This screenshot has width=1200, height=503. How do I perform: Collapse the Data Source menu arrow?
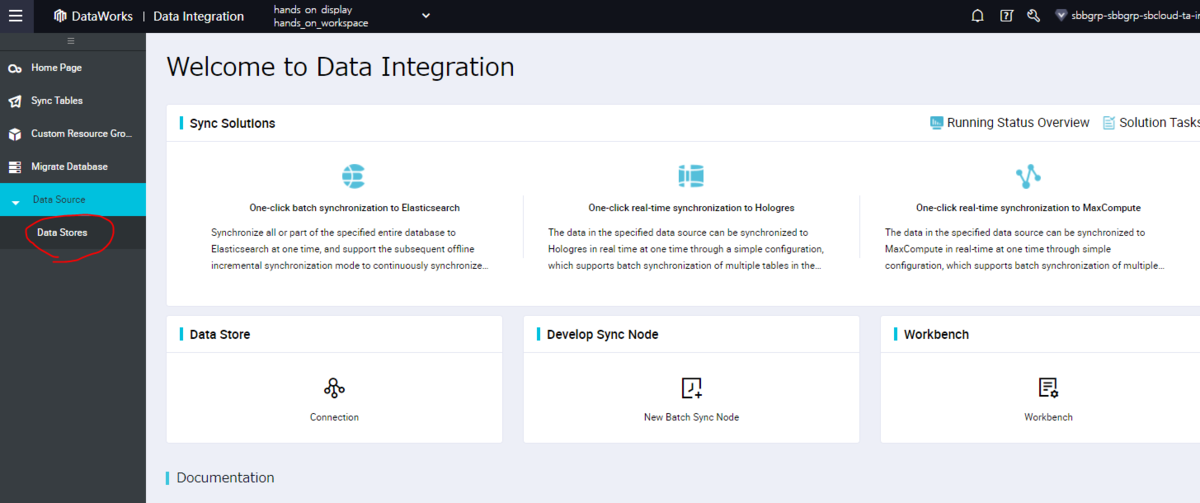[15, 202]
